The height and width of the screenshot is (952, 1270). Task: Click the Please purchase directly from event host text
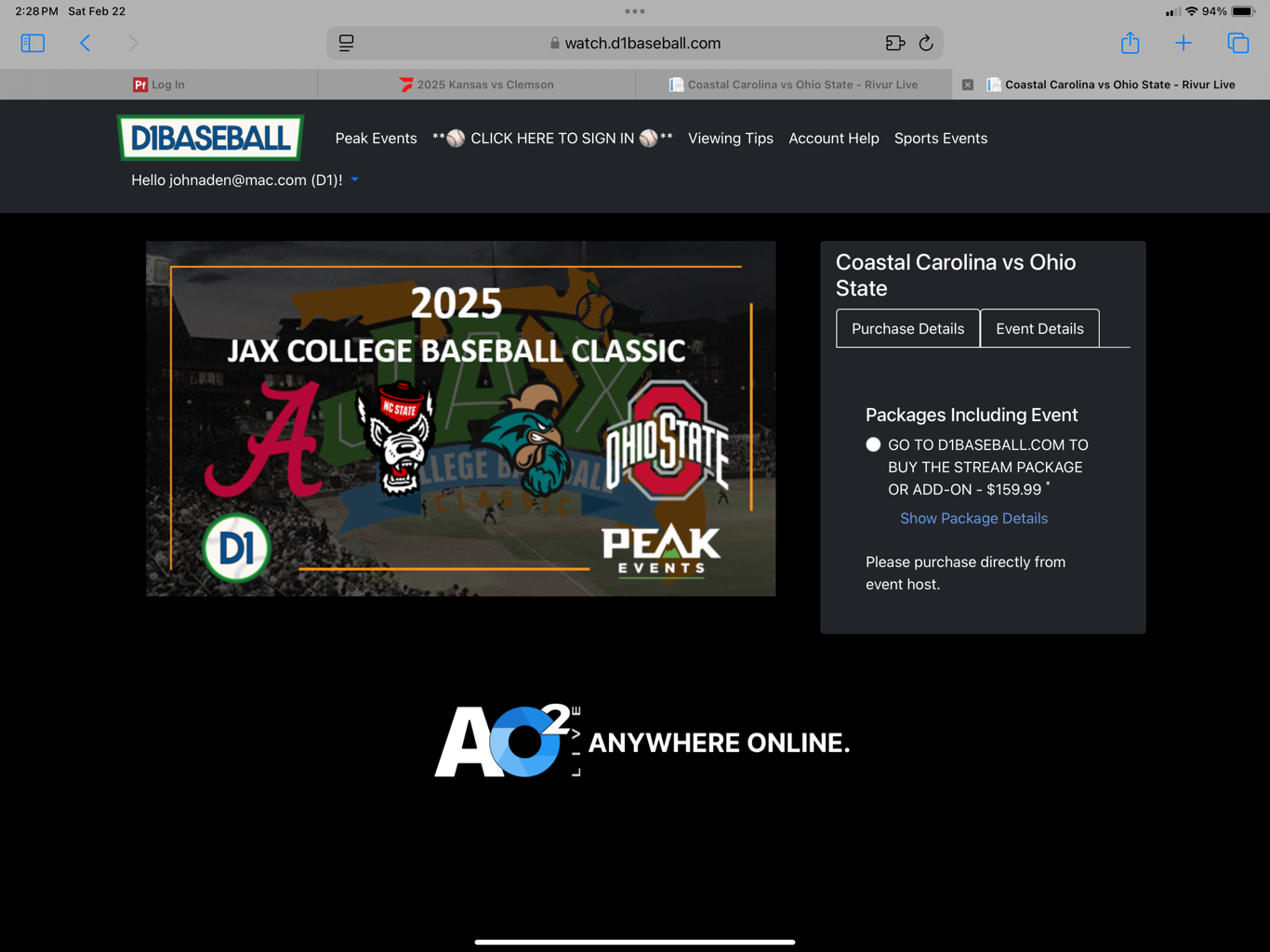point(965,573)
